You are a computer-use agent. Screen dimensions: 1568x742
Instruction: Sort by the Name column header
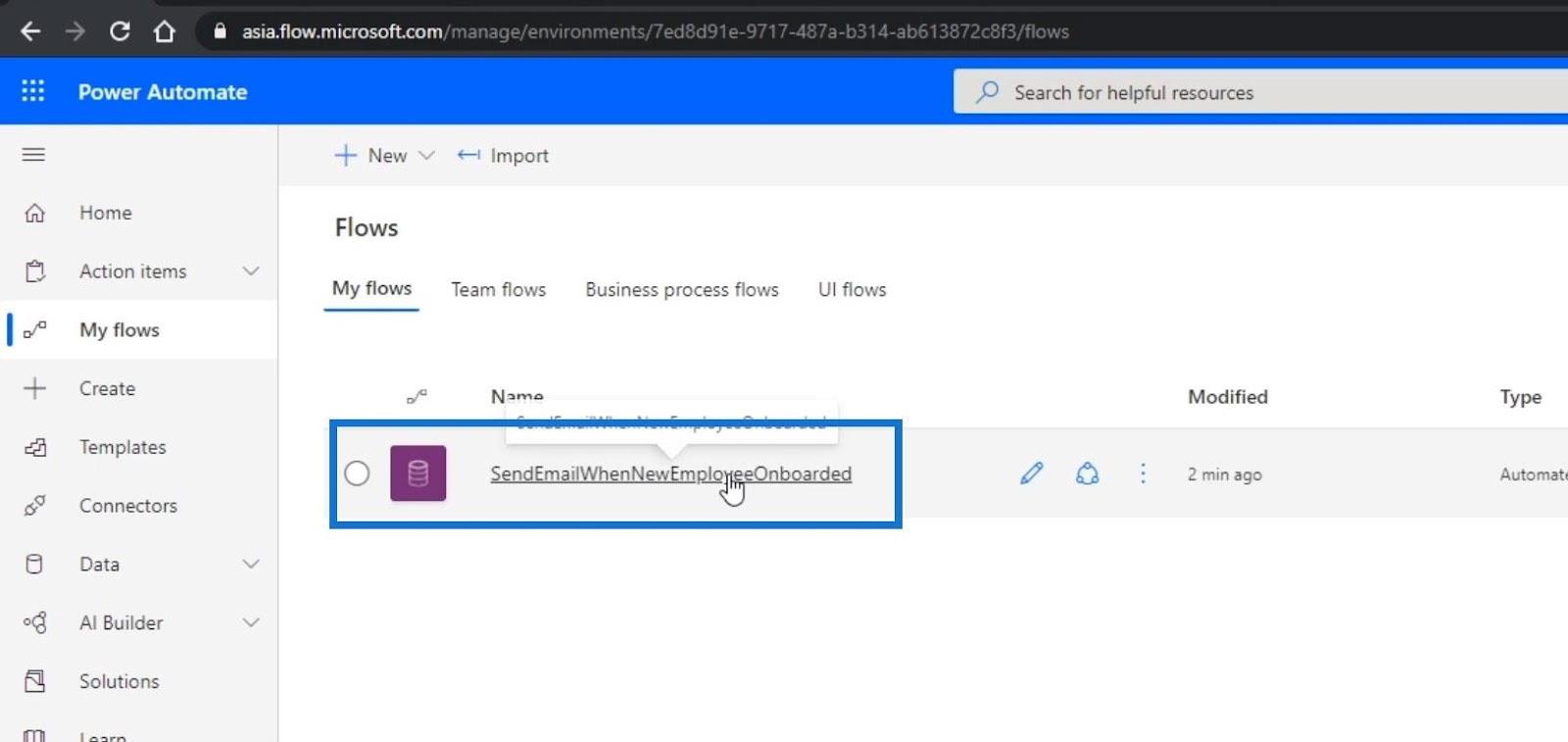coord(516,397)
